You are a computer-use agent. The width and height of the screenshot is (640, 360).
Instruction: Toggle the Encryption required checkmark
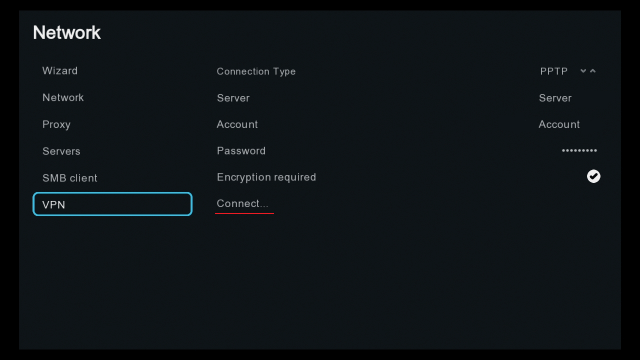pos(593,176)
